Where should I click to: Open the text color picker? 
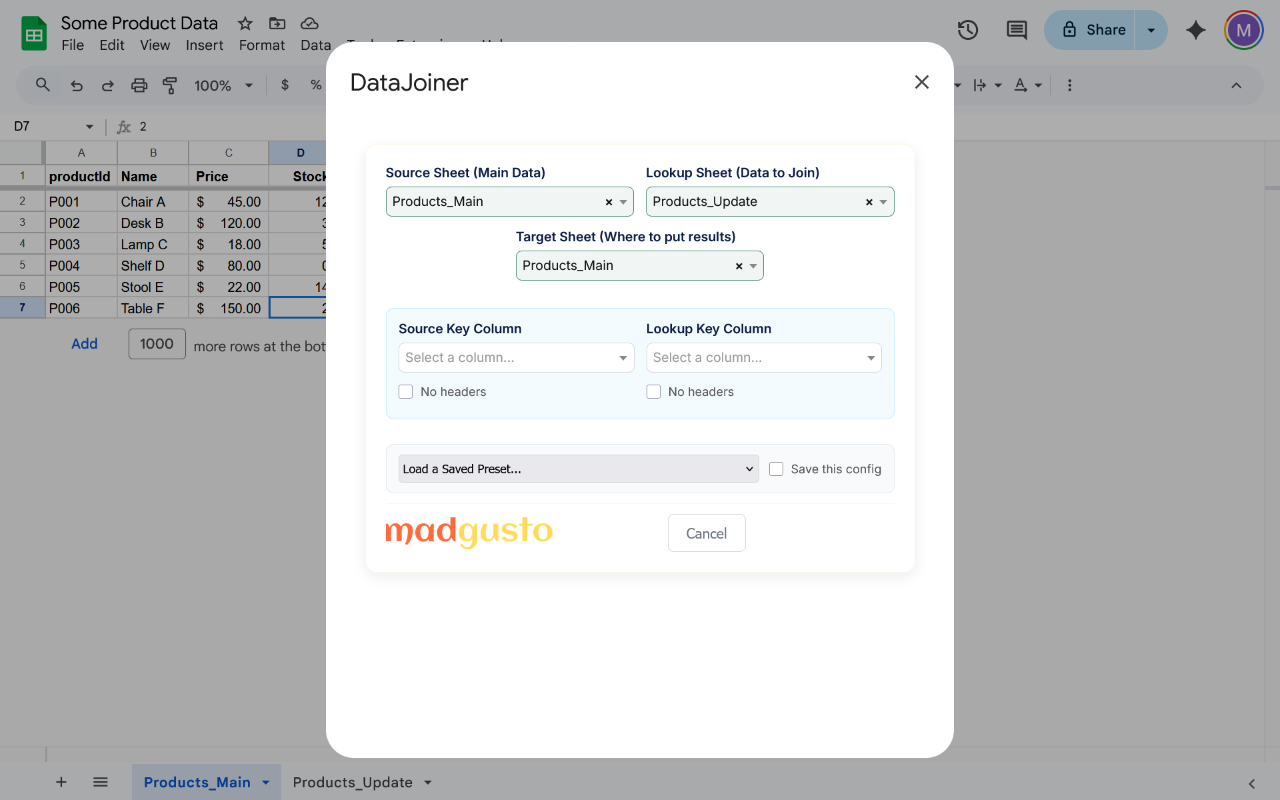1021,85
